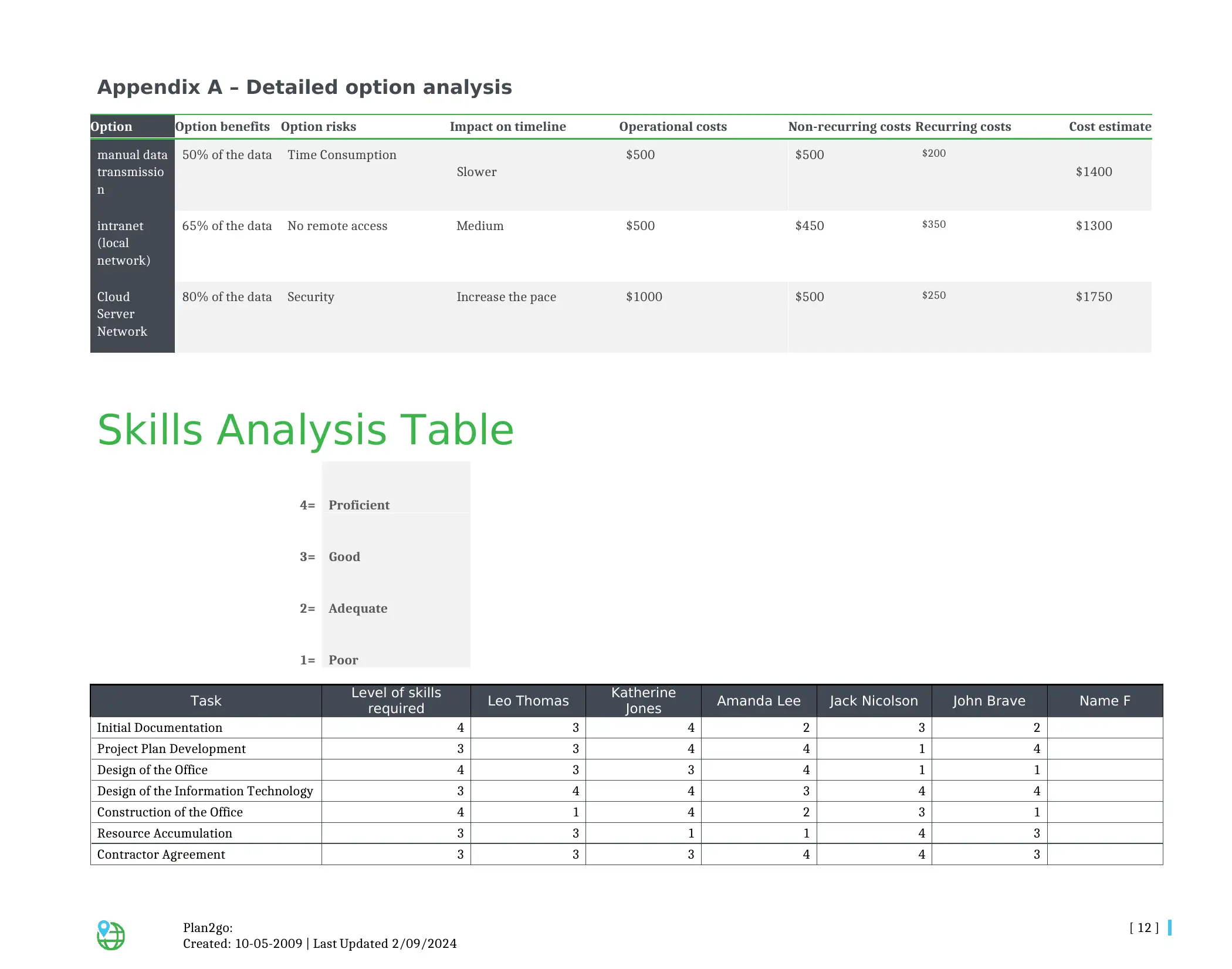The image size is (1232, 969).
Task: Click the 'Jack Nicolson' column header
Action: click(x=874, y=701)
